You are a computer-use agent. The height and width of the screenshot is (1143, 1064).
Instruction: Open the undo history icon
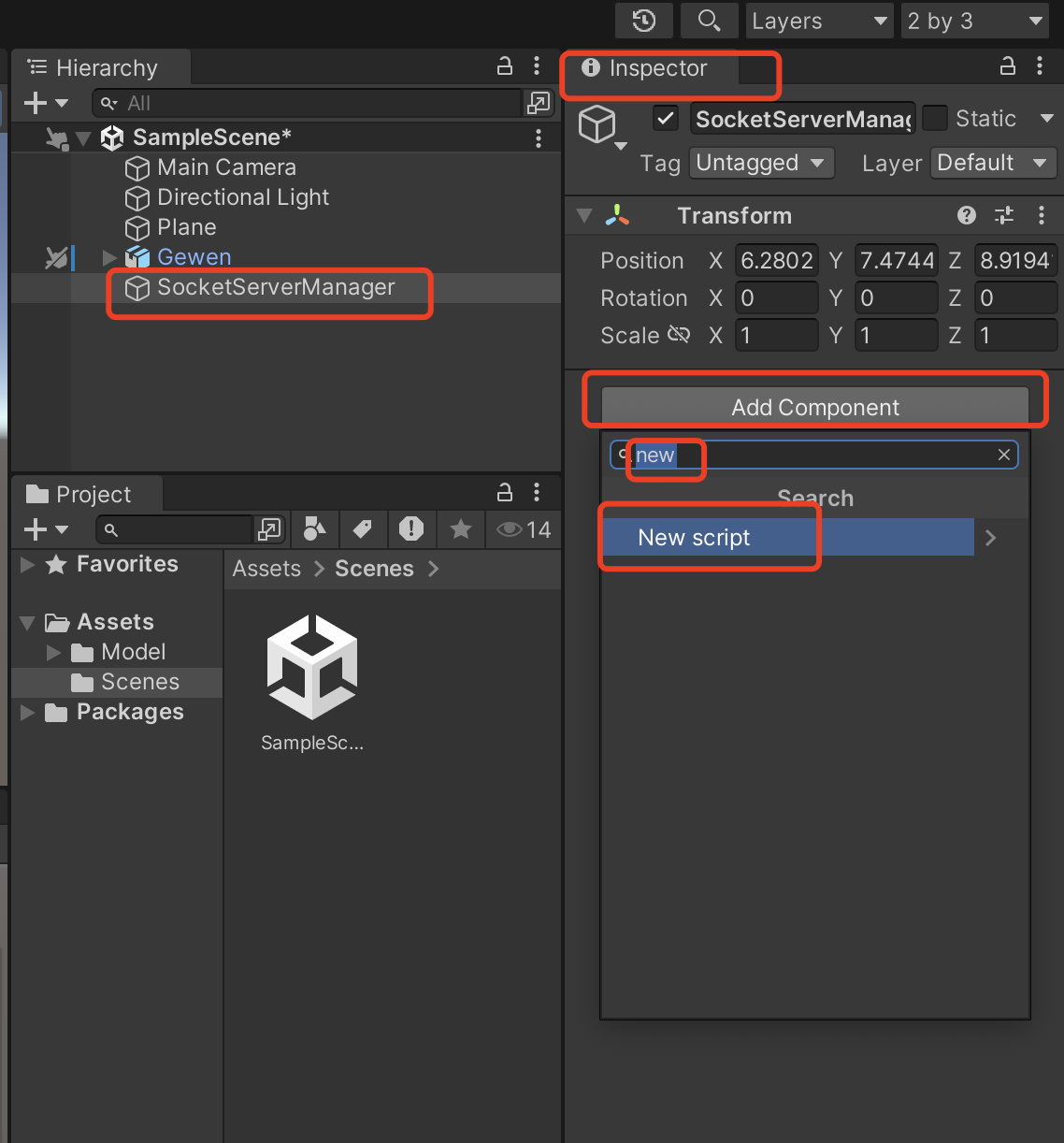click(643, 21)
